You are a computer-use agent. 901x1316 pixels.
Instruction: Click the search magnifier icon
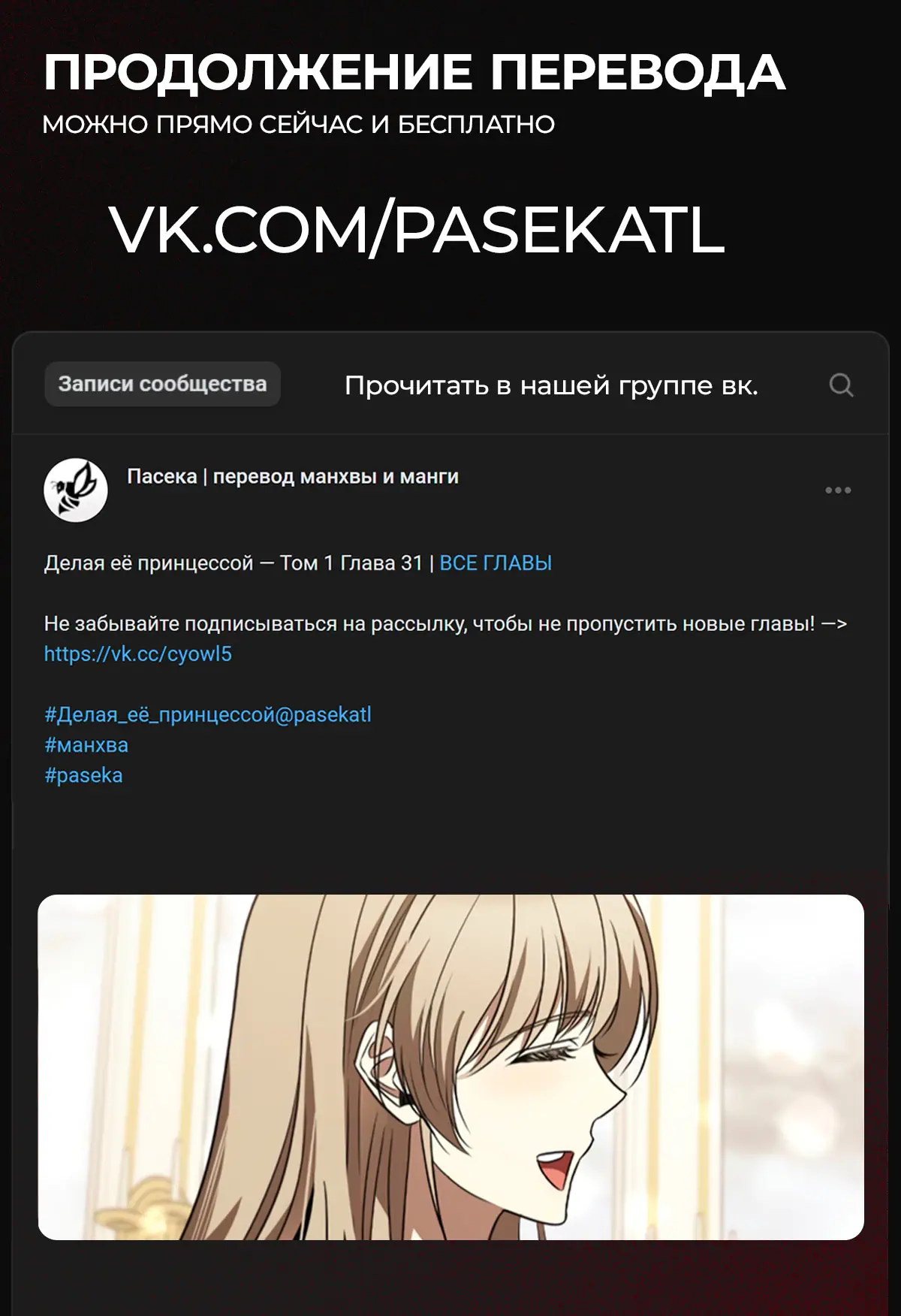coord(841,385)
